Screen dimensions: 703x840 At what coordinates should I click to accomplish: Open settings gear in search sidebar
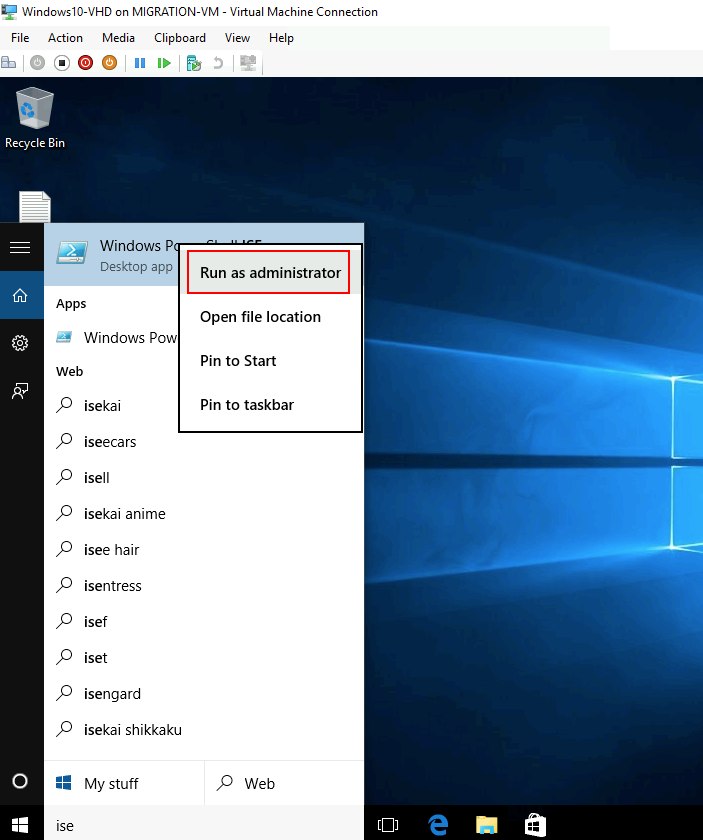pos(20,343)
